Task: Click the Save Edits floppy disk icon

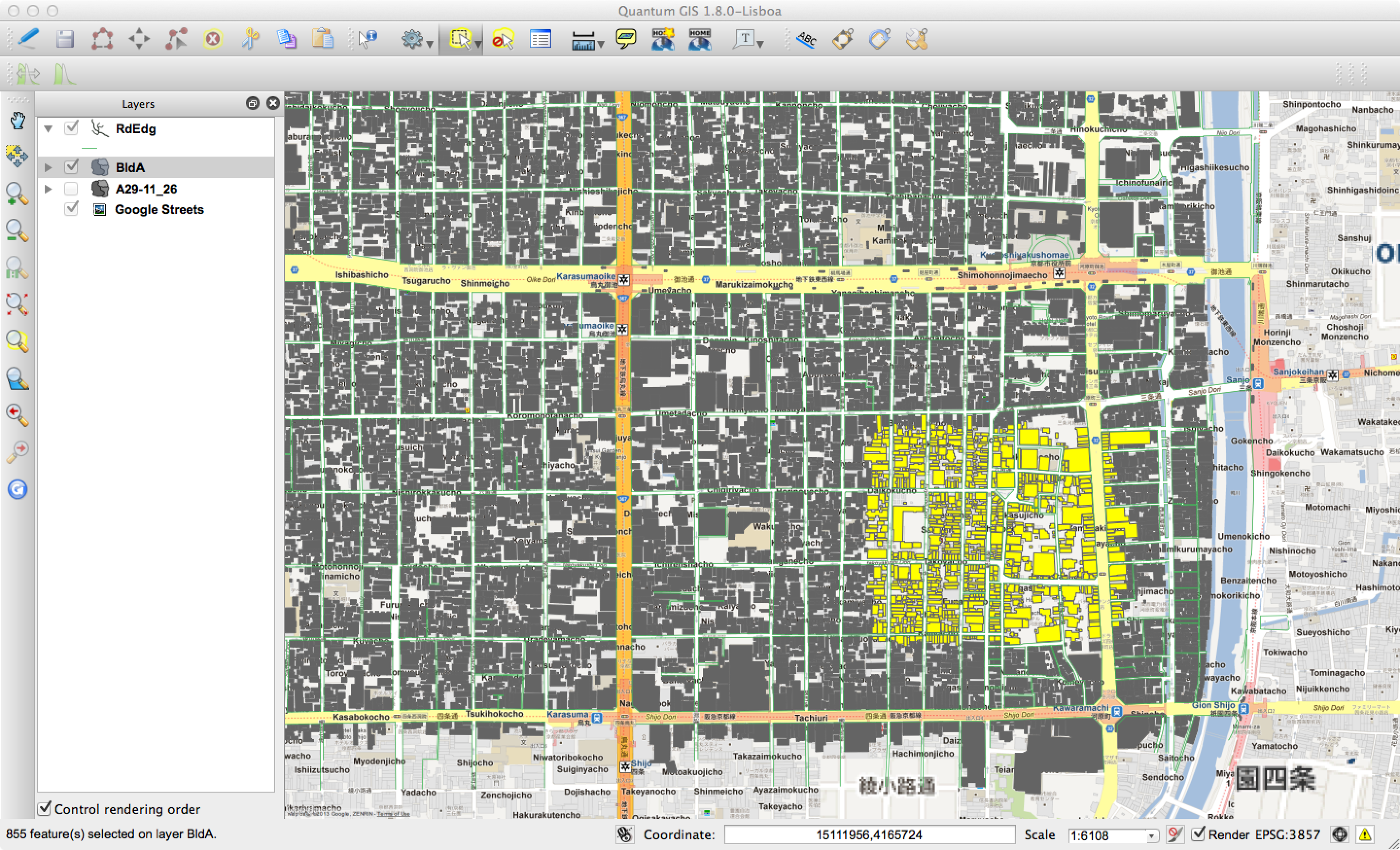Action: (x=65, y=38)
